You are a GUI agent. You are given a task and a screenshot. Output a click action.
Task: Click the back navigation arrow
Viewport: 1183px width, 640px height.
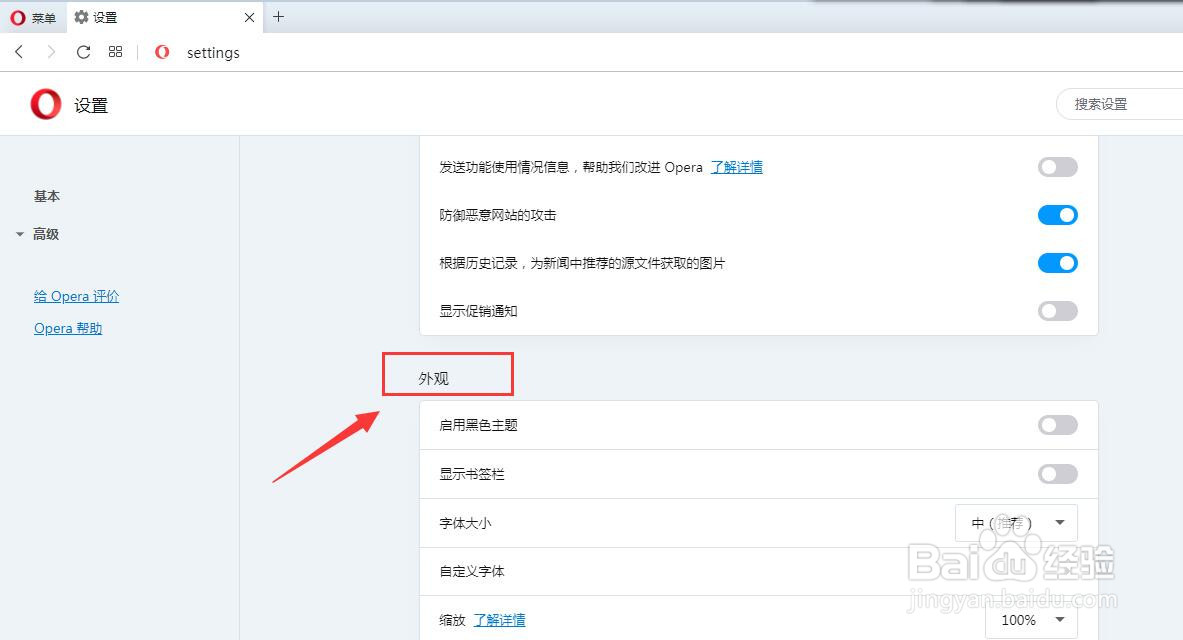(18, 52)
